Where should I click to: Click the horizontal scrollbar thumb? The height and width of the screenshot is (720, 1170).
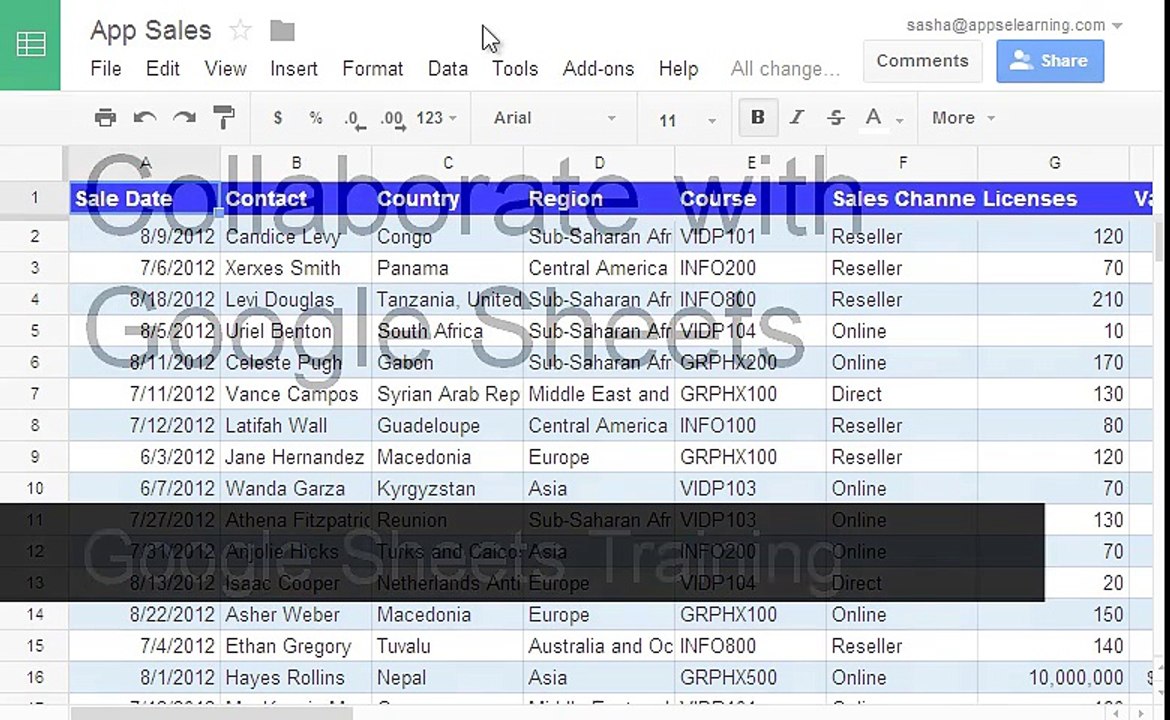pos(212,714)
